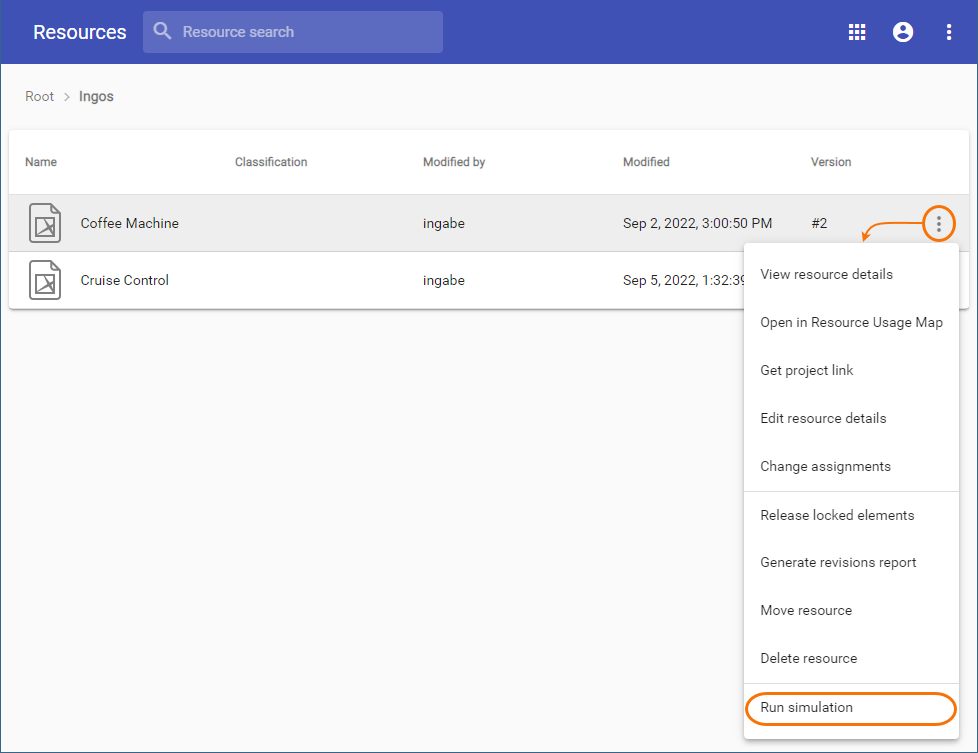Click the Coffee Machine file icon
The height and width of the screenshot is (753, 978).
point(45,223)
